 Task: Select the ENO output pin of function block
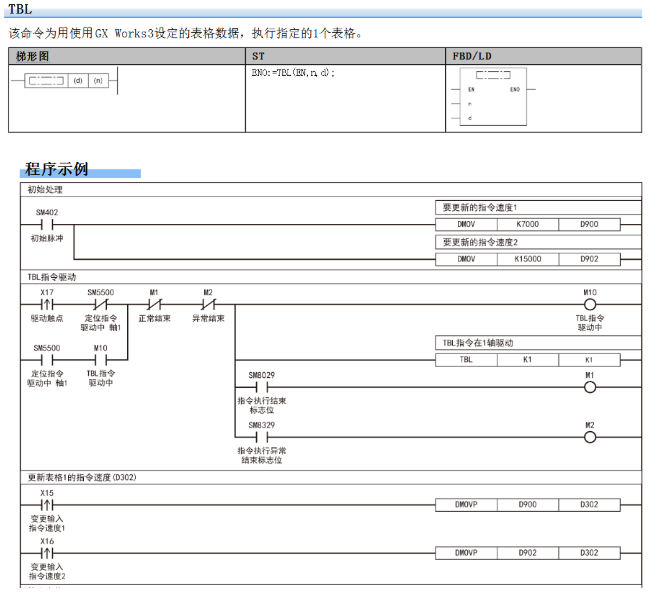(515, 89)
